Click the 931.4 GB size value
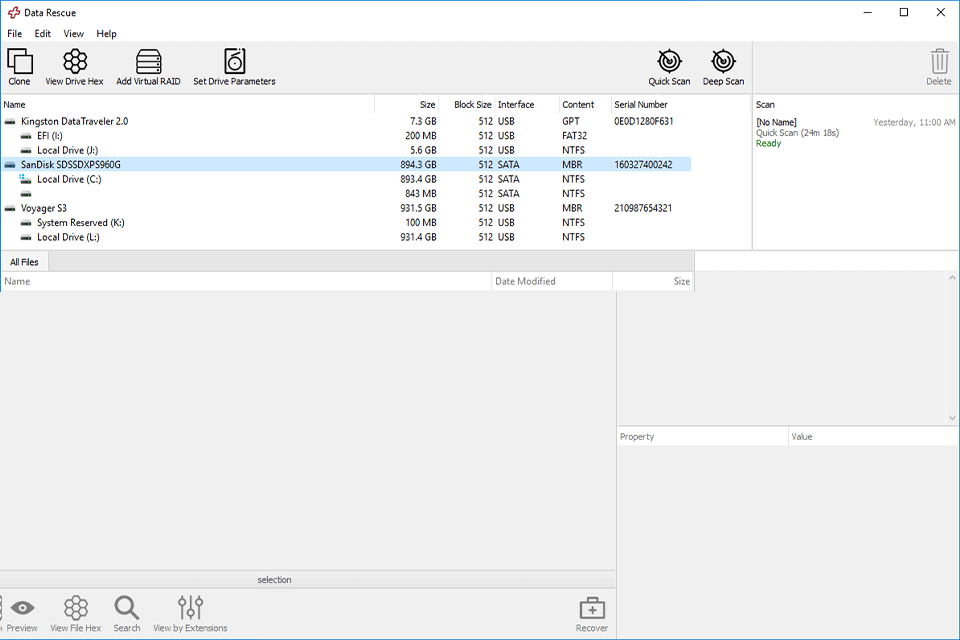The image size is (960, 640). point(418,238)
